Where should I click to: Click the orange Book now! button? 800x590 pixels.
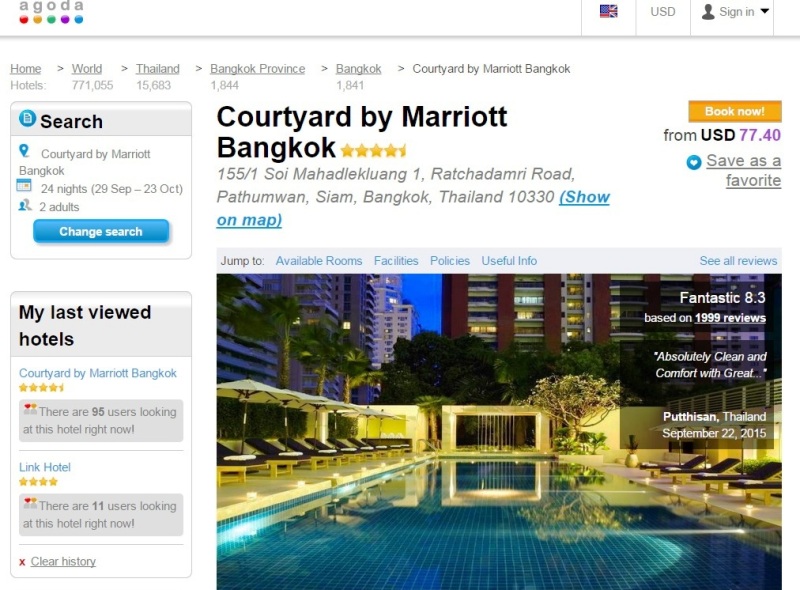click(735, 111)
